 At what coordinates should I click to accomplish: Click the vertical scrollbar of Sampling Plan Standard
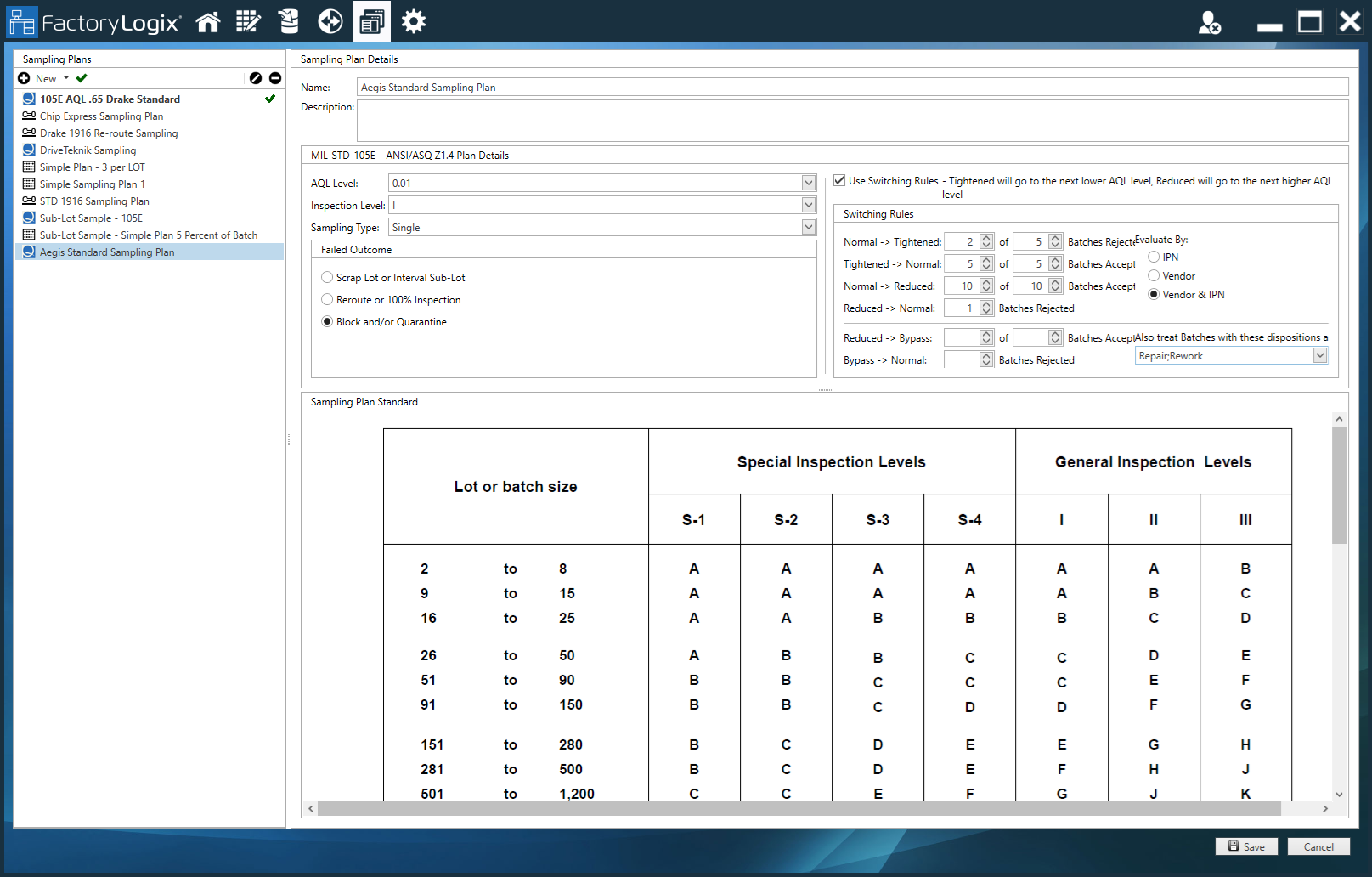click(x=1339, y=484)
